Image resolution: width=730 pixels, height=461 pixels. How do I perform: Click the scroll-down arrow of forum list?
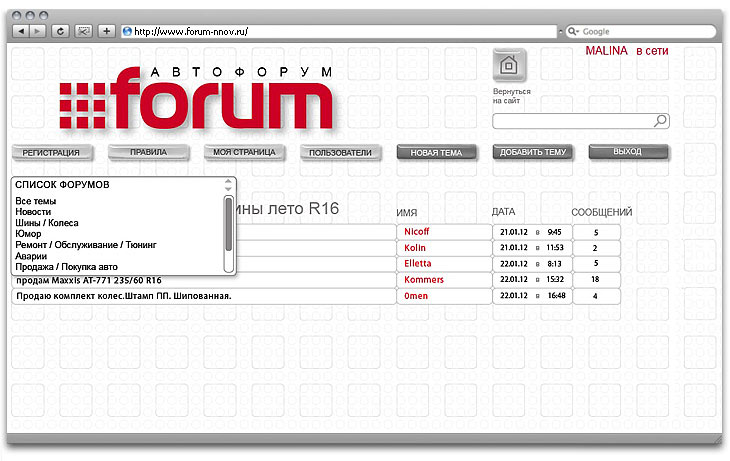(228, 189)
